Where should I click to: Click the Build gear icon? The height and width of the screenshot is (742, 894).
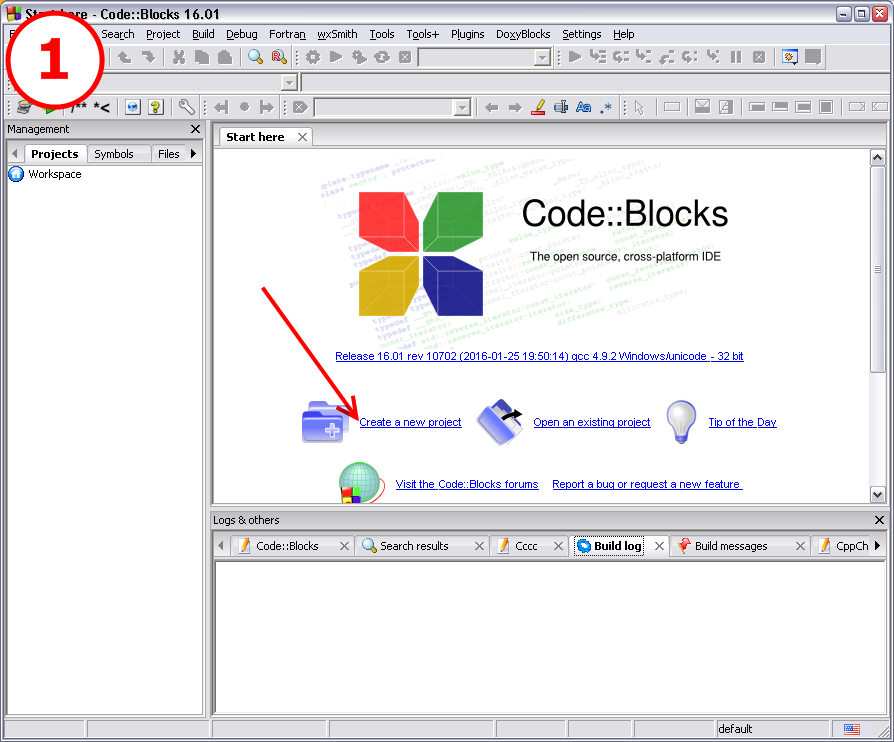click(x=313, y=57)
